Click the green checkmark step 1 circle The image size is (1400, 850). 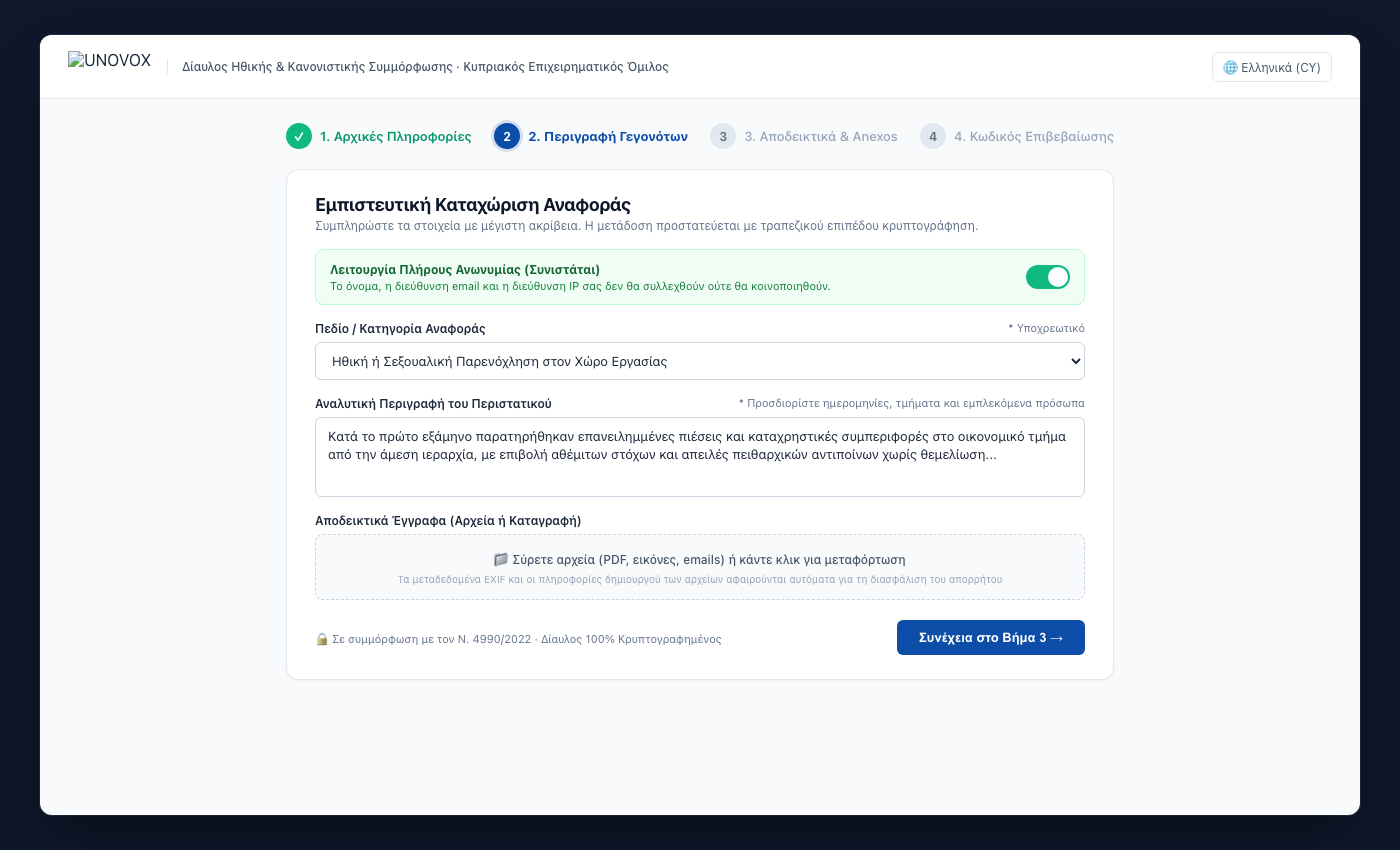point(299,136)
